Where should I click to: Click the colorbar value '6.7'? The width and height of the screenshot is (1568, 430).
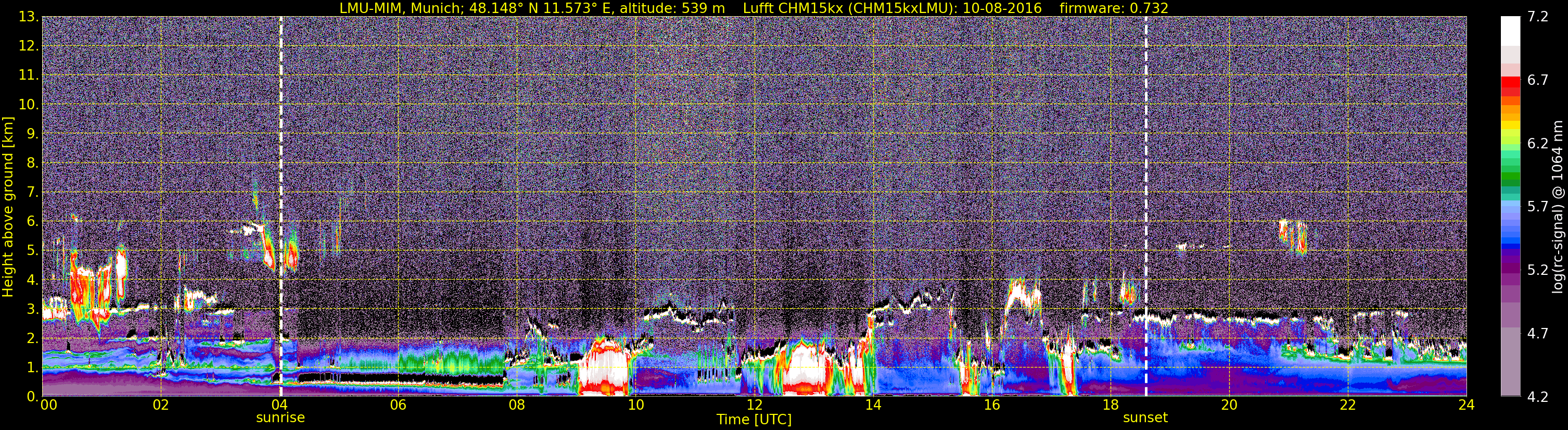coord(1538,80)
